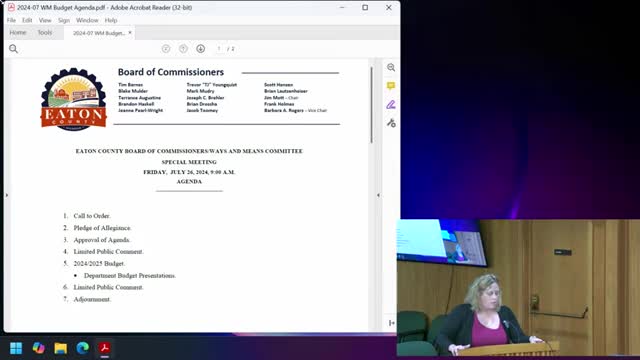Screen dimensions: 640x360
Task: Minimize the Acrobat Reader window
Action: [342, 7]
